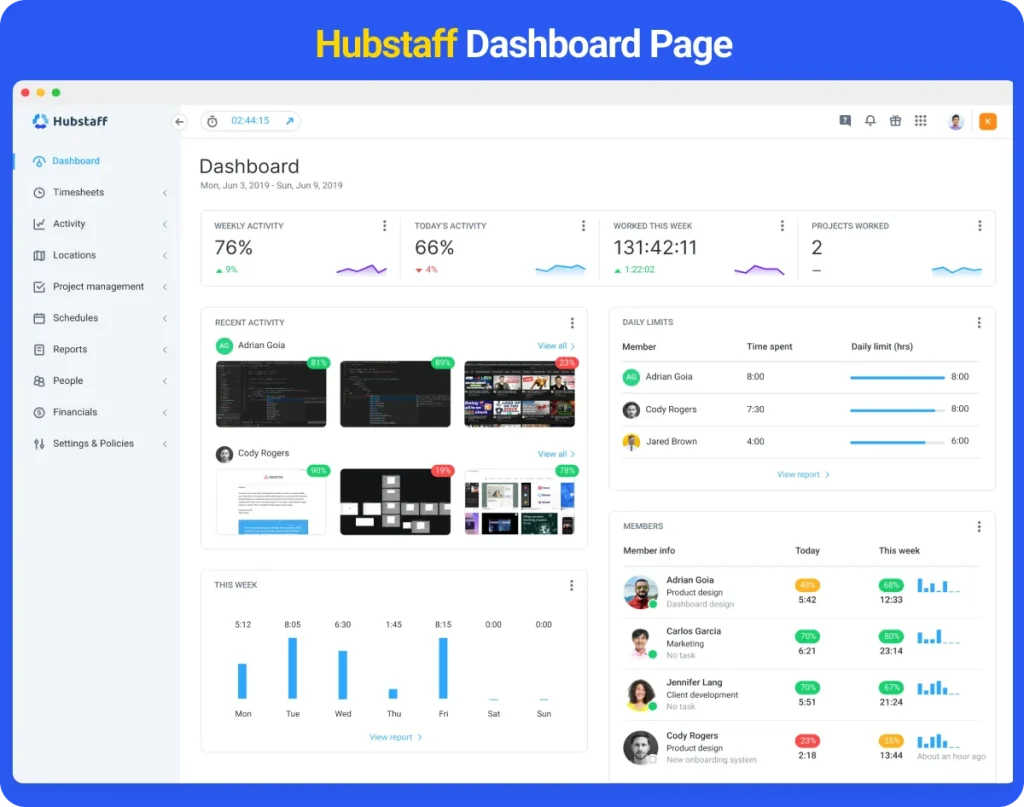Click the Project management checkbox icon

39,287
